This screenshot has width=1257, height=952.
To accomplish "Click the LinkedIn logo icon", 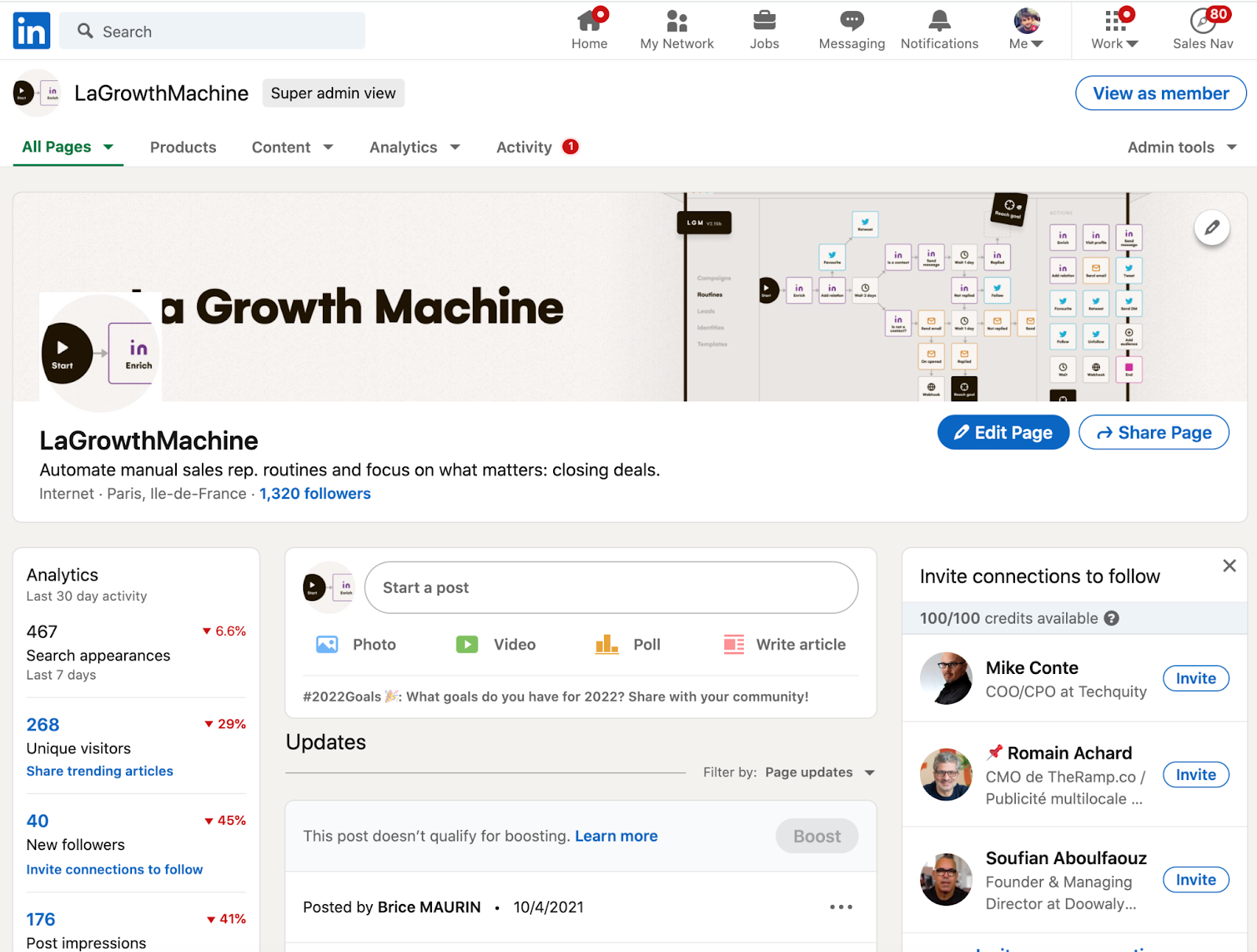I will [x=31, y=31].
